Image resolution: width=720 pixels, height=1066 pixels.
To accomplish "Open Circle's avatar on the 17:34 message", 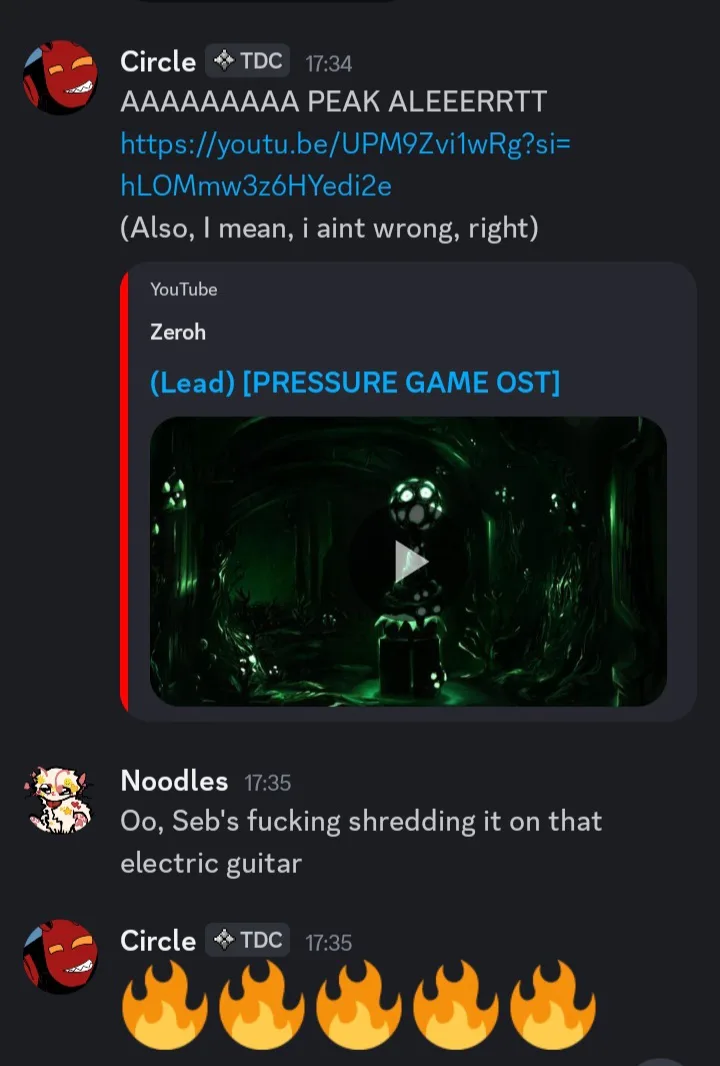I will click(61, 77).
